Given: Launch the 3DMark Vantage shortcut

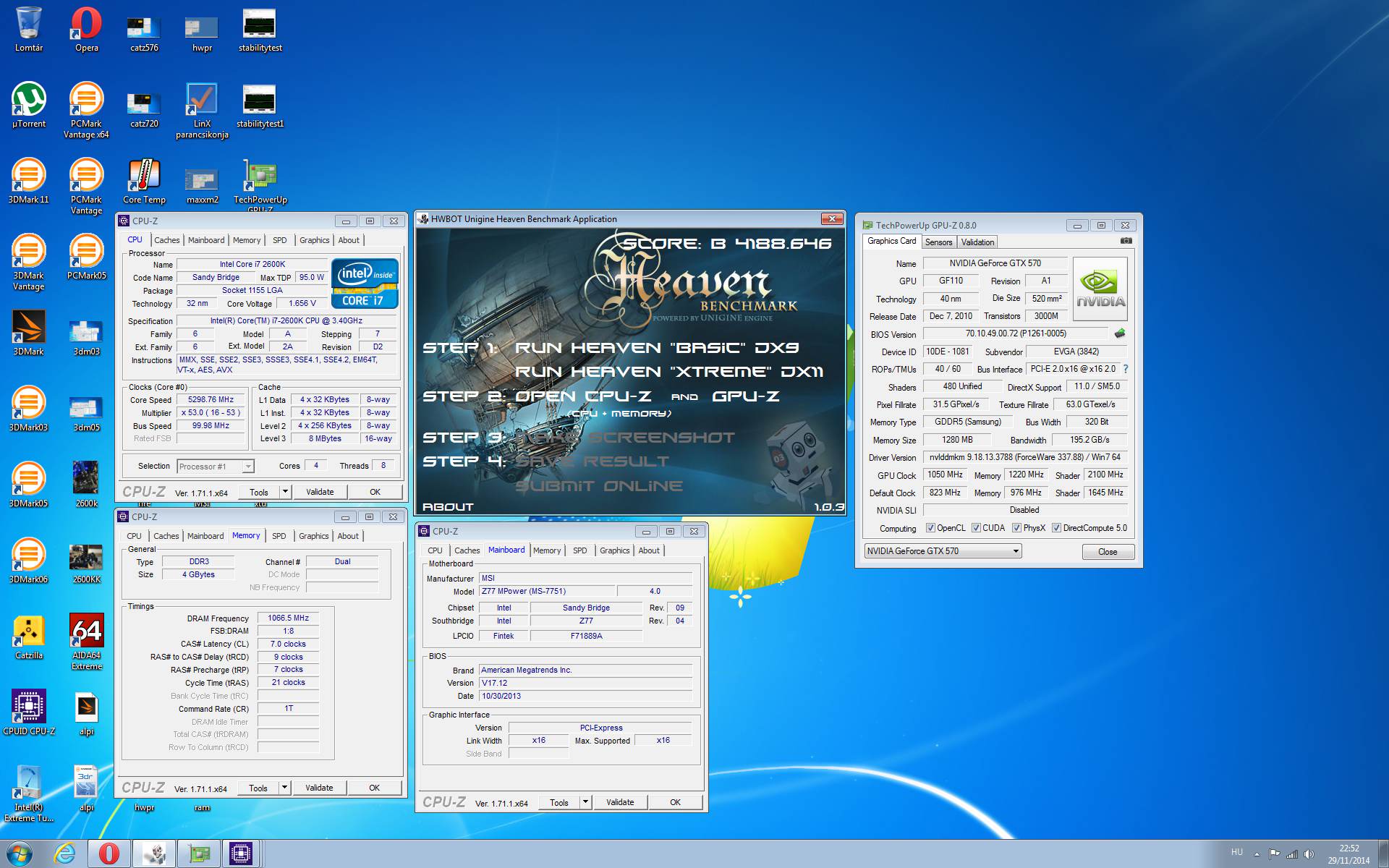Looking at the screenshot, I should coord(28,262).
